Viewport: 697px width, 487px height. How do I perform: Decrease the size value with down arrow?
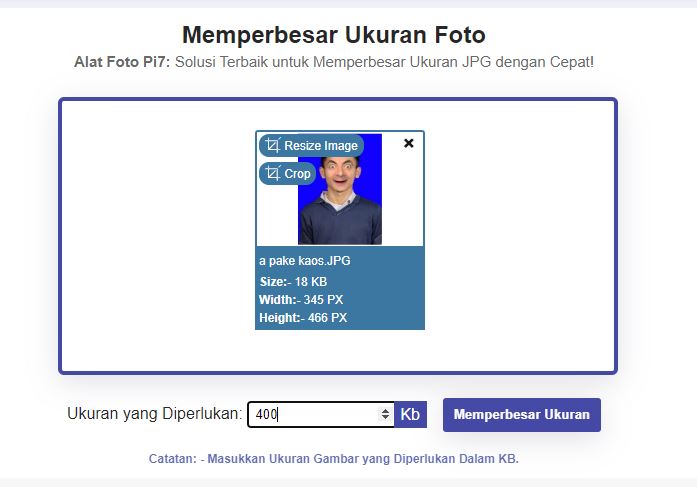click(386, 418)
